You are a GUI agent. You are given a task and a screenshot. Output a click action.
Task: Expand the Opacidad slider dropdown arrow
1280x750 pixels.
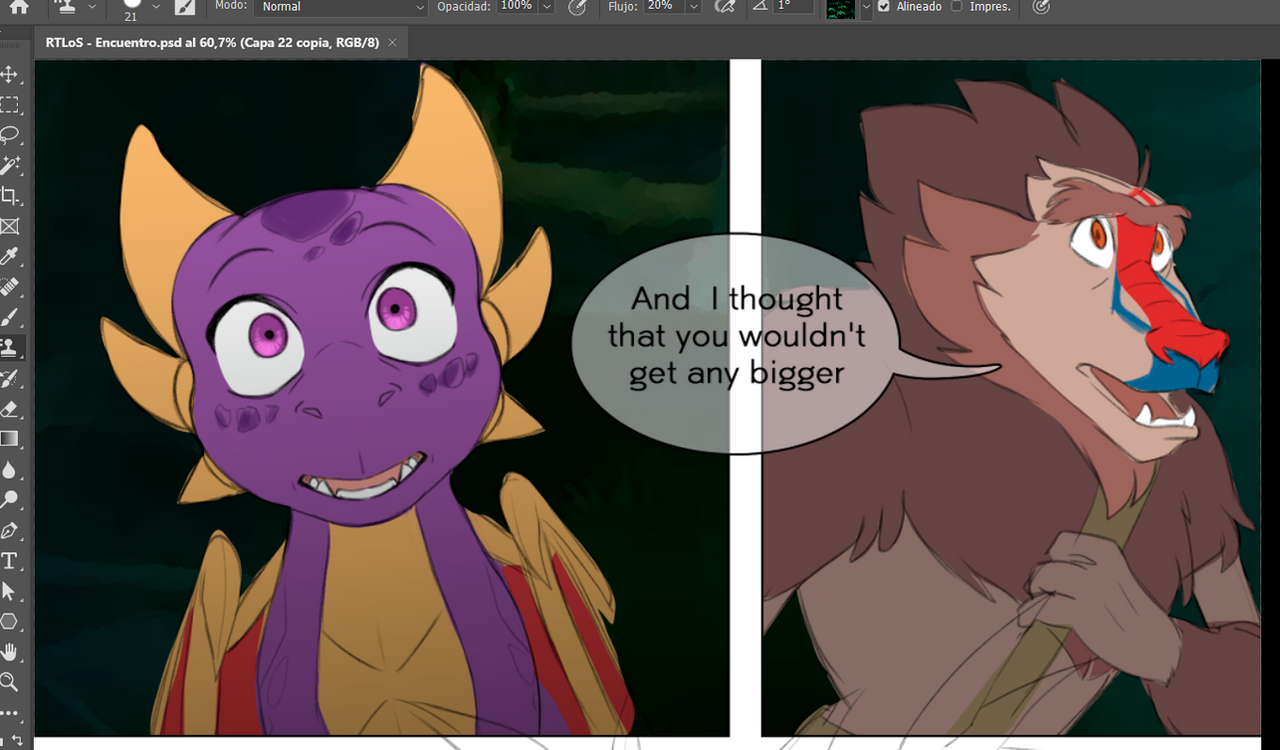(x=546, y=7)
